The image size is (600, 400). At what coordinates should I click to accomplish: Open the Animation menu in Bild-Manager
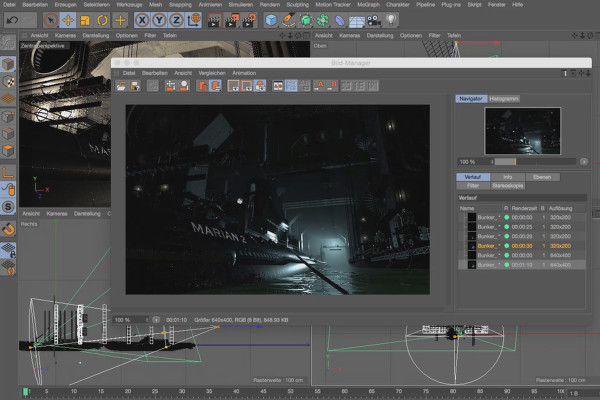[x=244, y=73]
